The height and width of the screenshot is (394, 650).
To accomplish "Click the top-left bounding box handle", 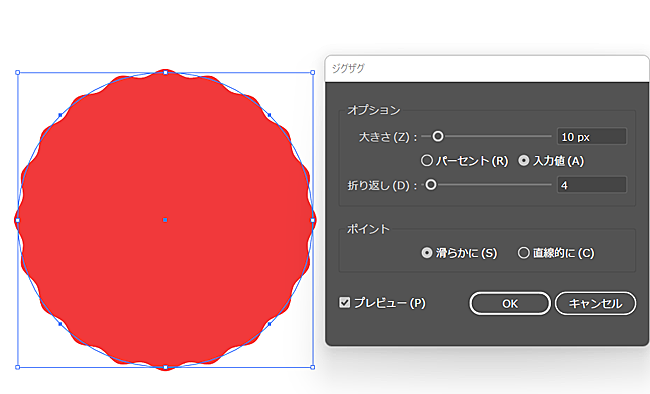I will [17, 73].
